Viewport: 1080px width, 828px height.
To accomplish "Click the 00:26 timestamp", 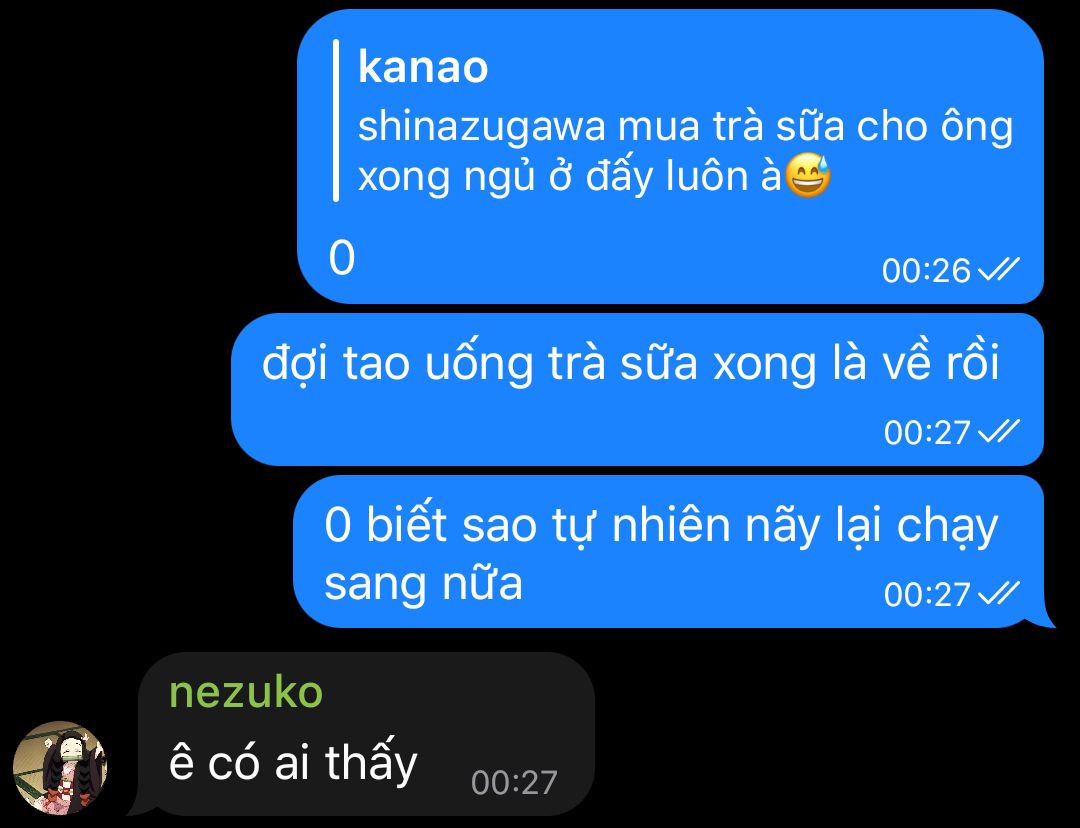I will (926, 271).
